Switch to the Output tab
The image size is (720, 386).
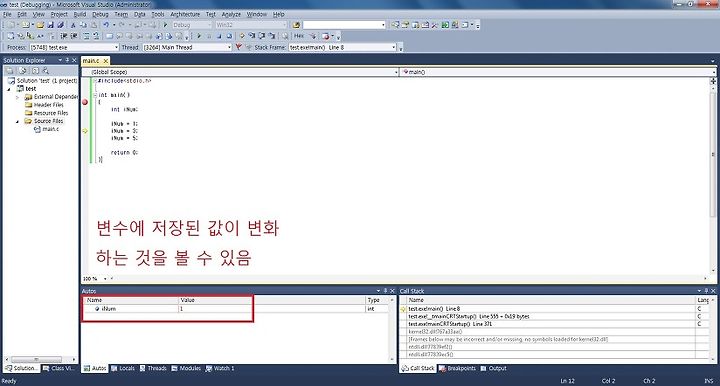[494, 368]
